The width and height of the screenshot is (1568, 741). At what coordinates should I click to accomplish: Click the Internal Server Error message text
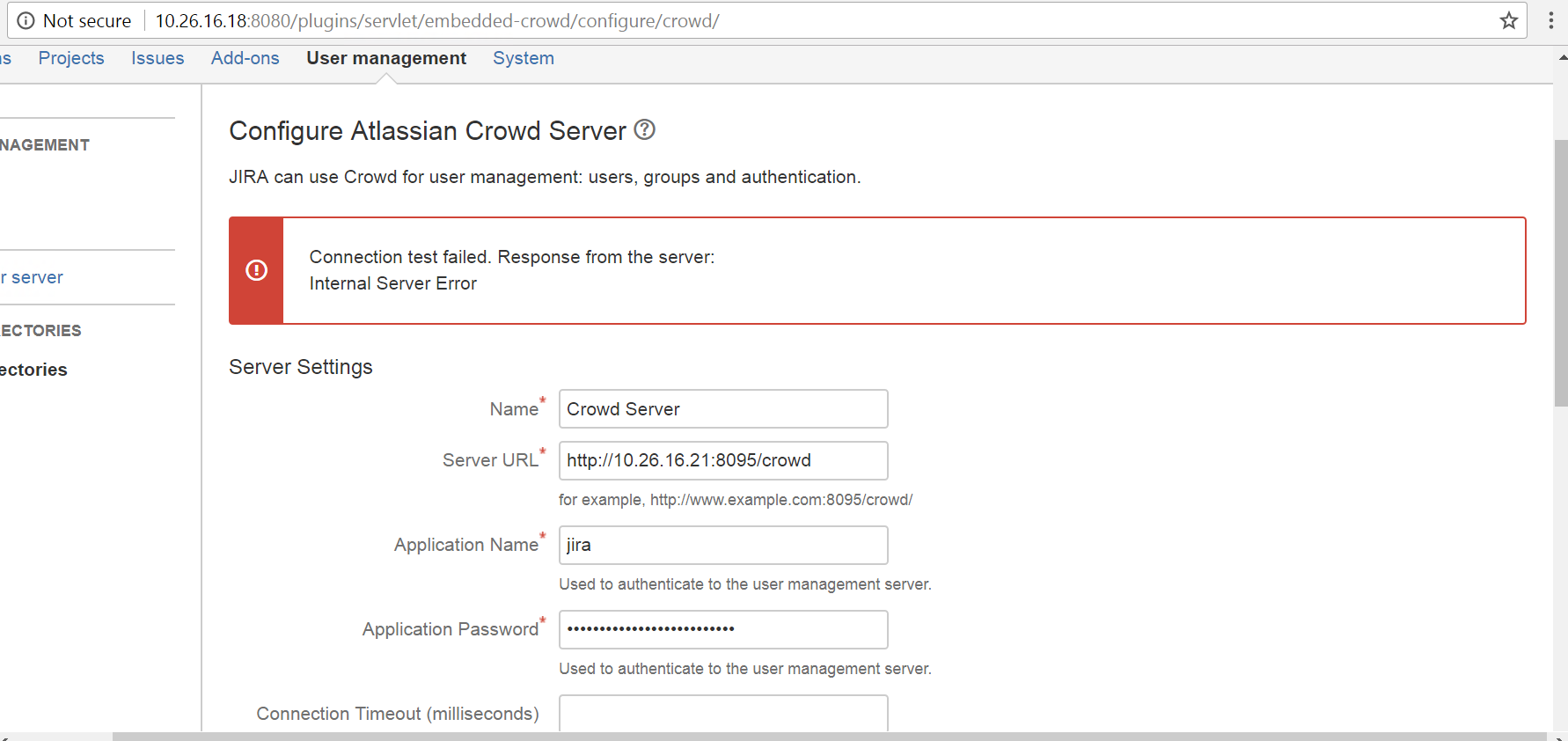tap(393, 283)
